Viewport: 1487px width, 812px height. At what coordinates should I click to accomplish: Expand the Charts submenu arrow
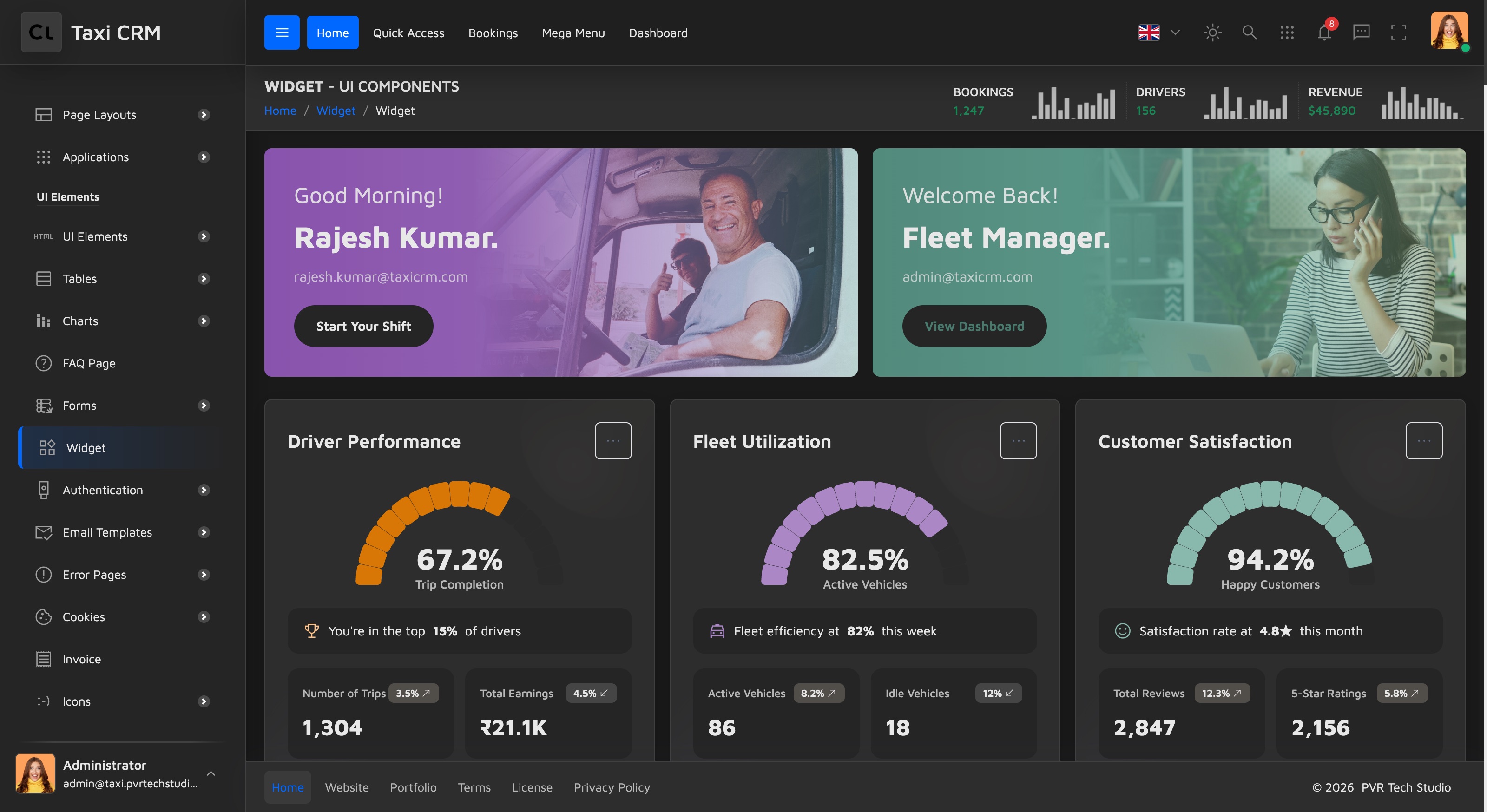point(203,321)
